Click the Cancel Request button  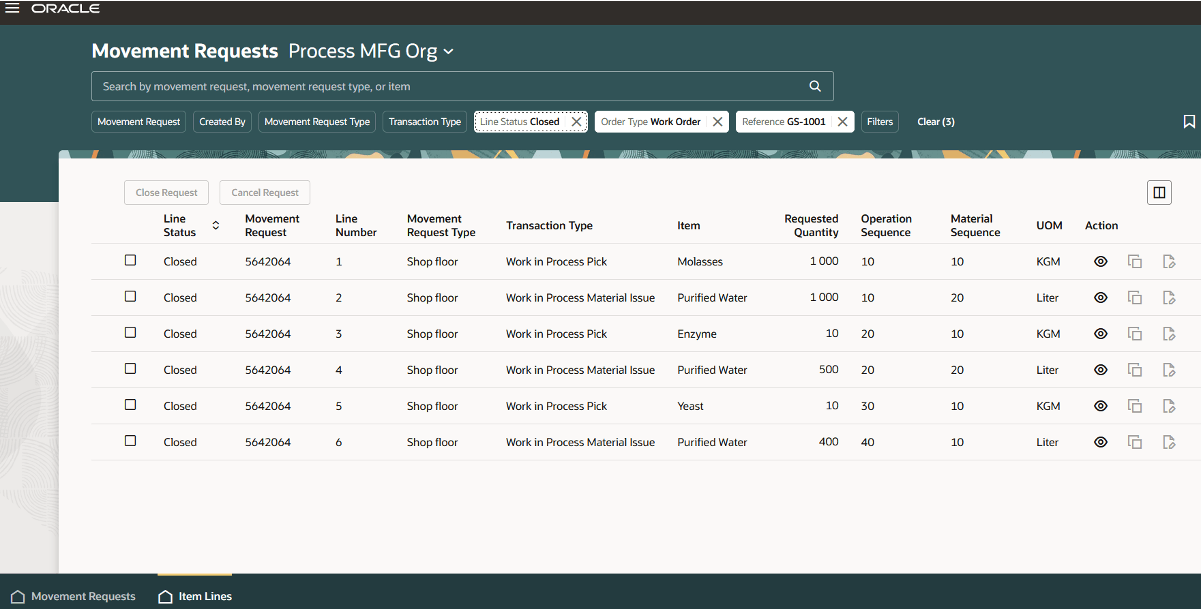265,193
